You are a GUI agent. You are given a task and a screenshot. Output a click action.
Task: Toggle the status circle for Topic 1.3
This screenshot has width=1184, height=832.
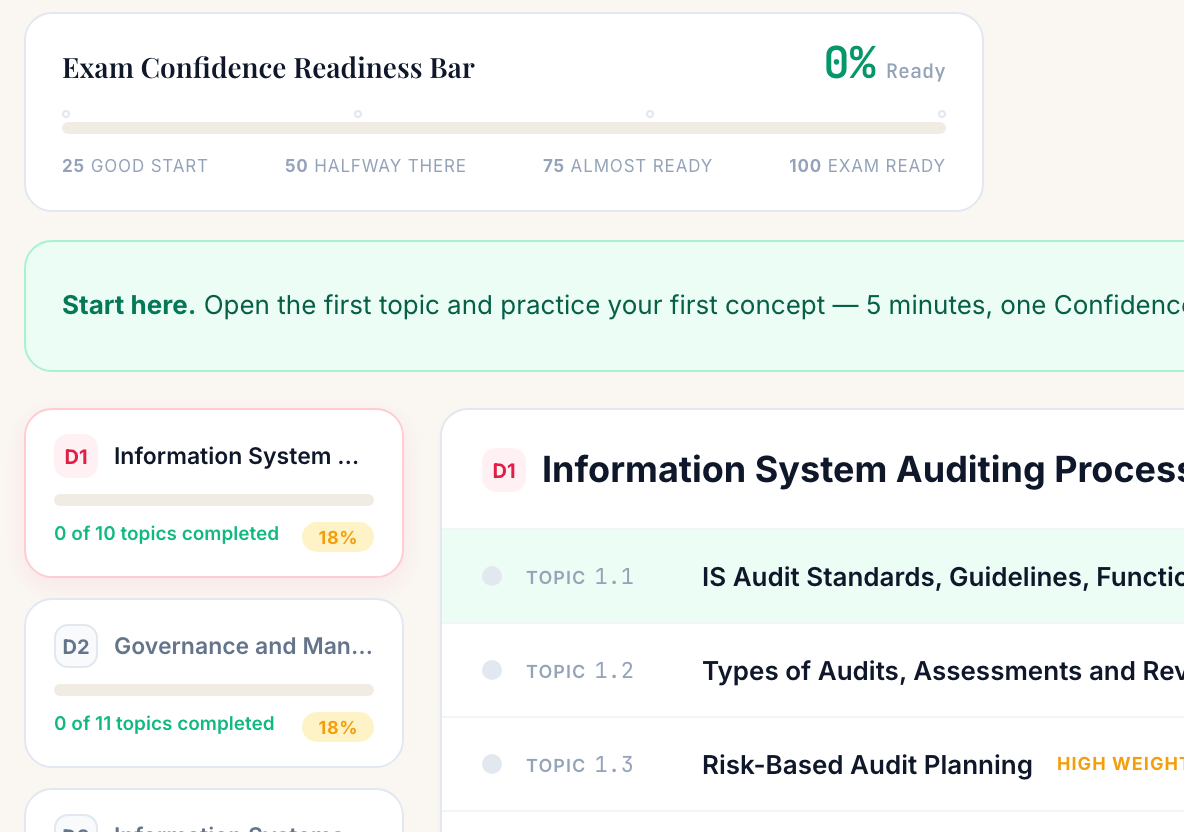click(492, 764)
